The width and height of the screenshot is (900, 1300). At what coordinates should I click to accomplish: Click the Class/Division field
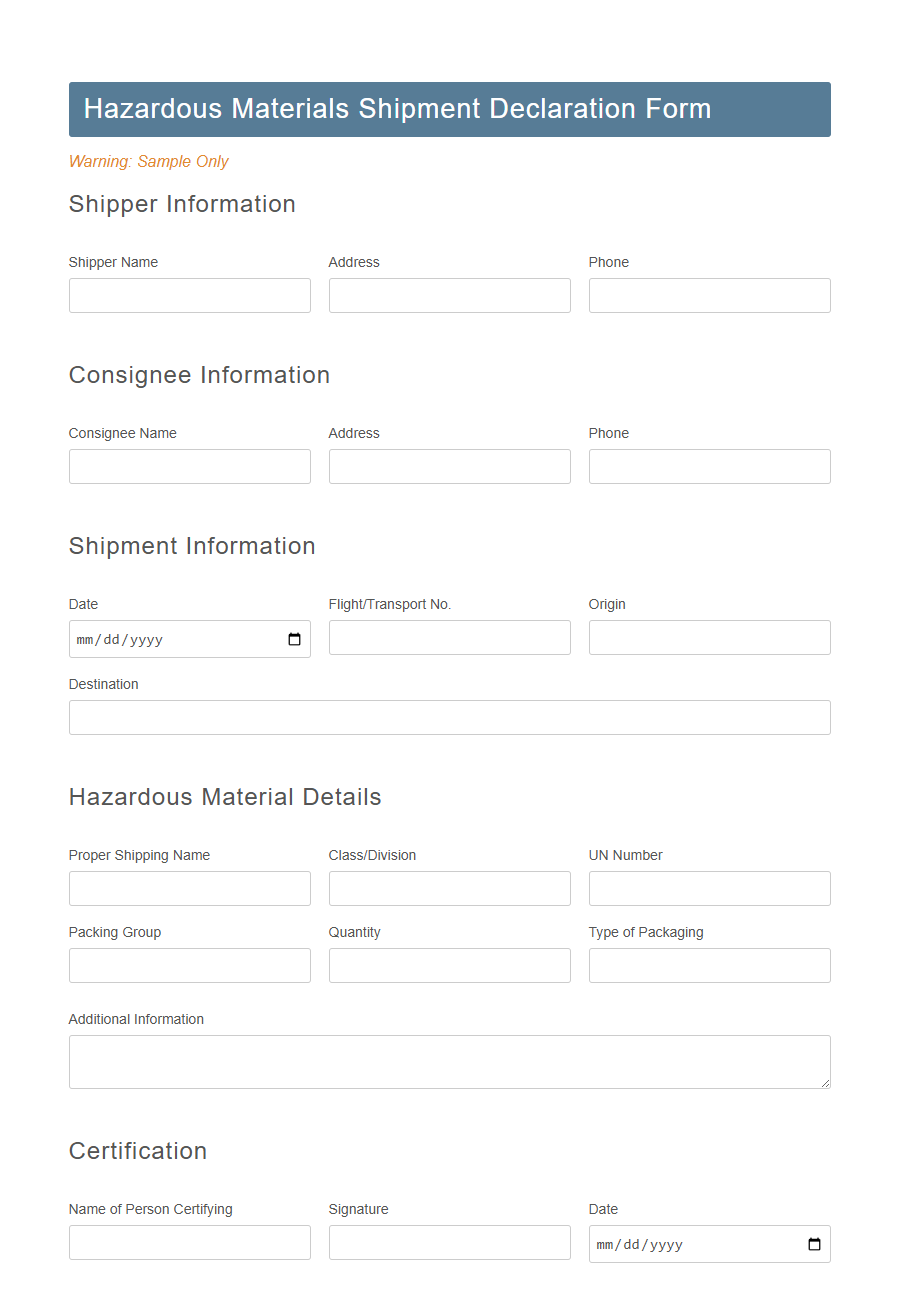(449, 888)
